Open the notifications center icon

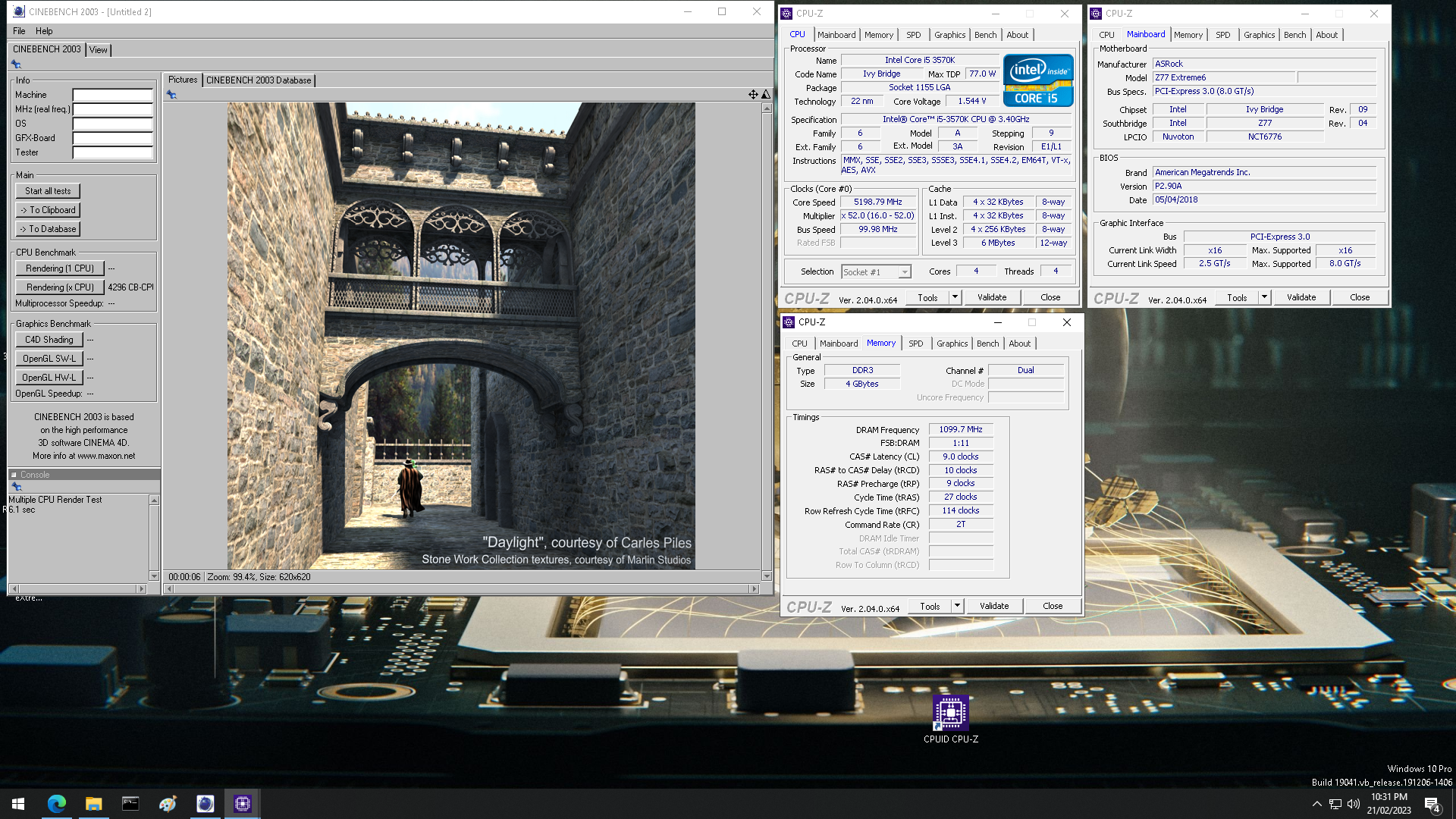[1432, 805]
